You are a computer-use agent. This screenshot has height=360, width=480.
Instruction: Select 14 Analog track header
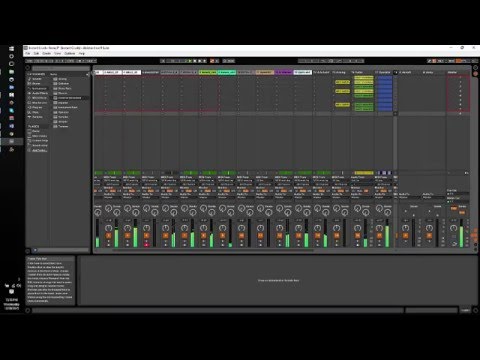coord(341,72)
